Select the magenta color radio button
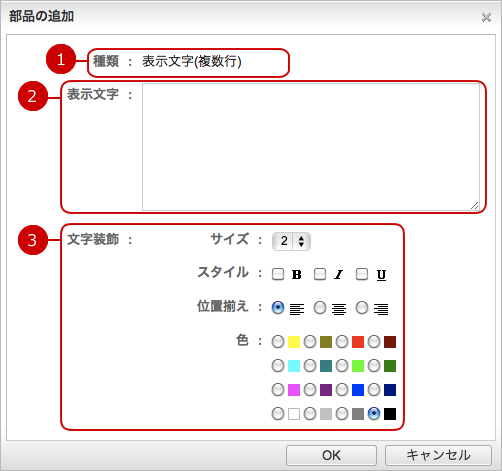 point(278,390)
